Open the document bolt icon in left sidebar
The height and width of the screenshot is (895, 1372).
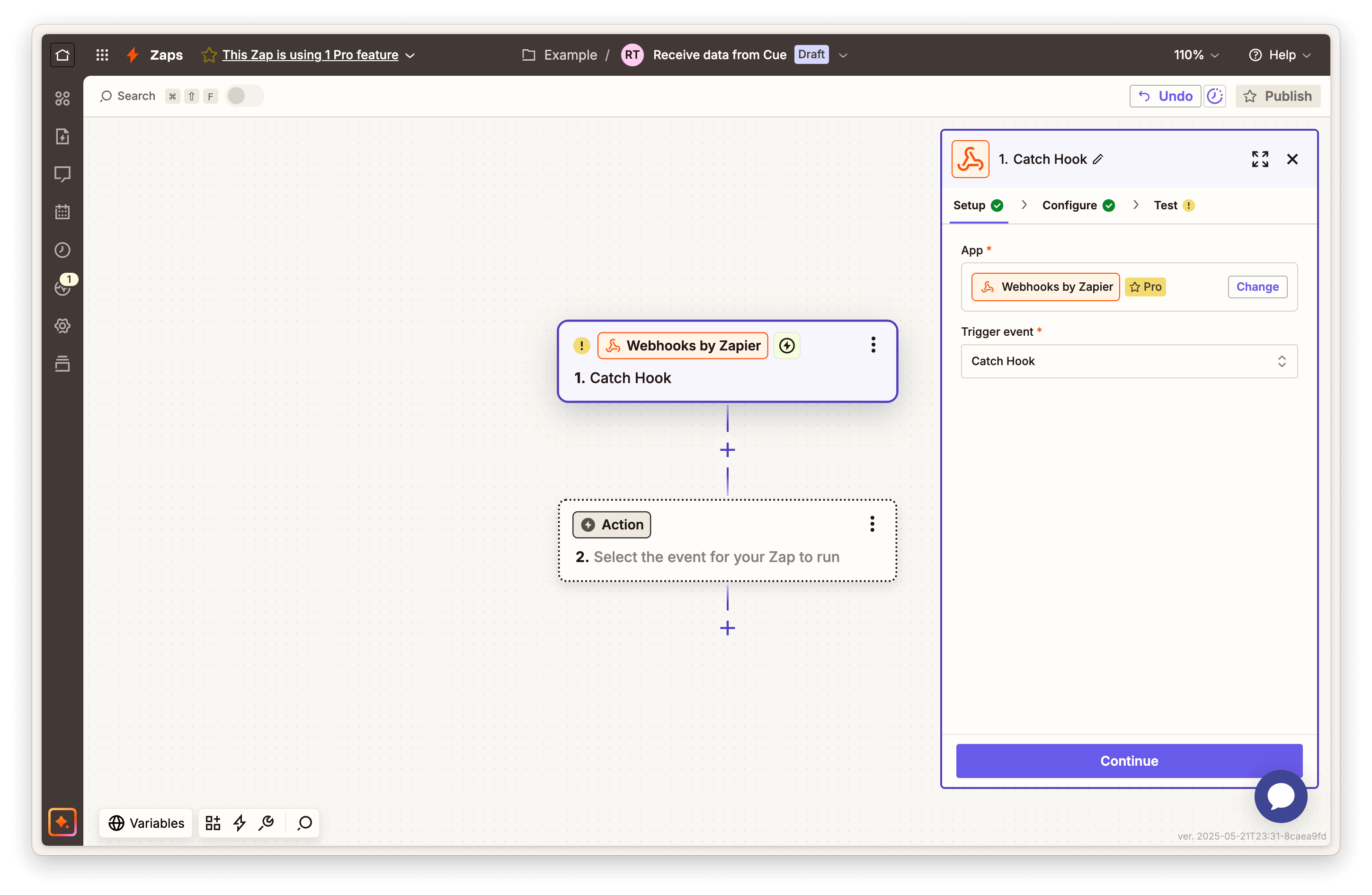coord(62,137)
